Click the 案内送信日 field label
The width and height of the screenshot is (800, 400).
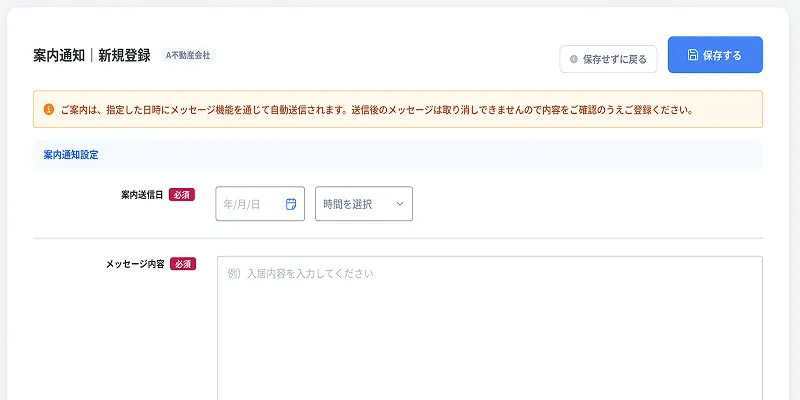142,194
